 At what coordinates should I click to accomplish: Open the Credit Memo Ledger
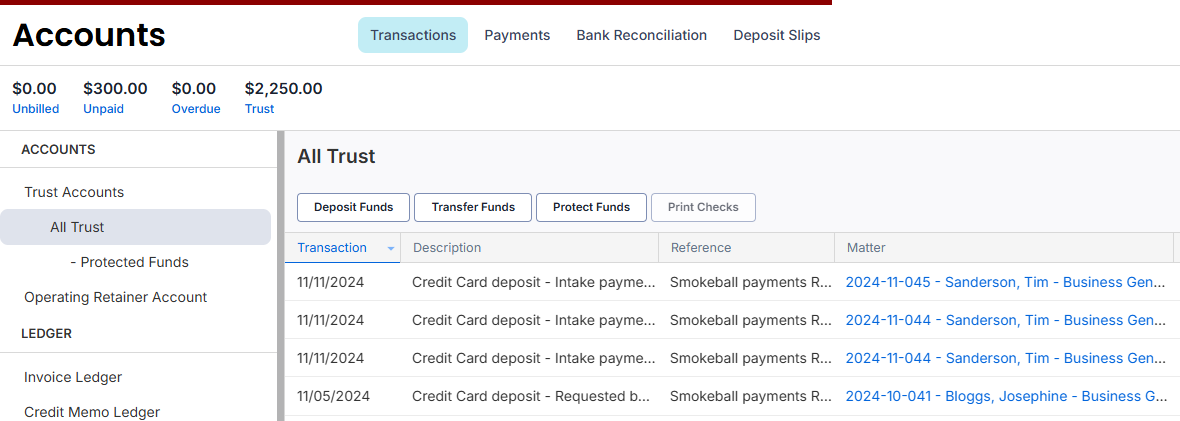[92, 412]
